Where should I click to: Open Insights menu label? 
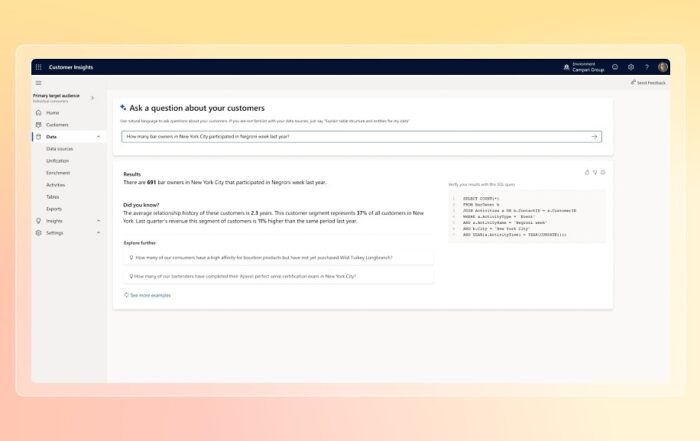pyautogui.click(x=54, y=221)
